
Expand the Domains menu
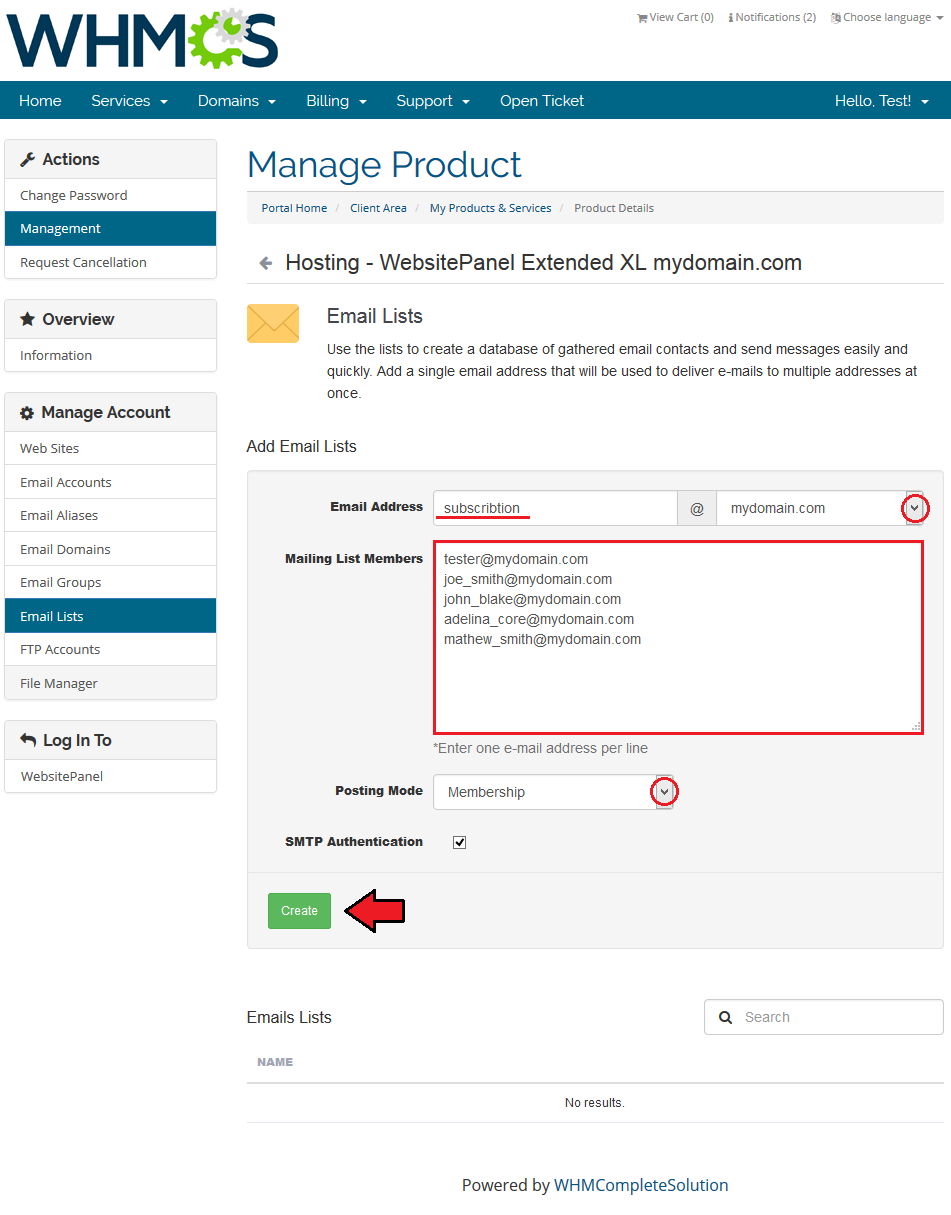click(237, 101)
